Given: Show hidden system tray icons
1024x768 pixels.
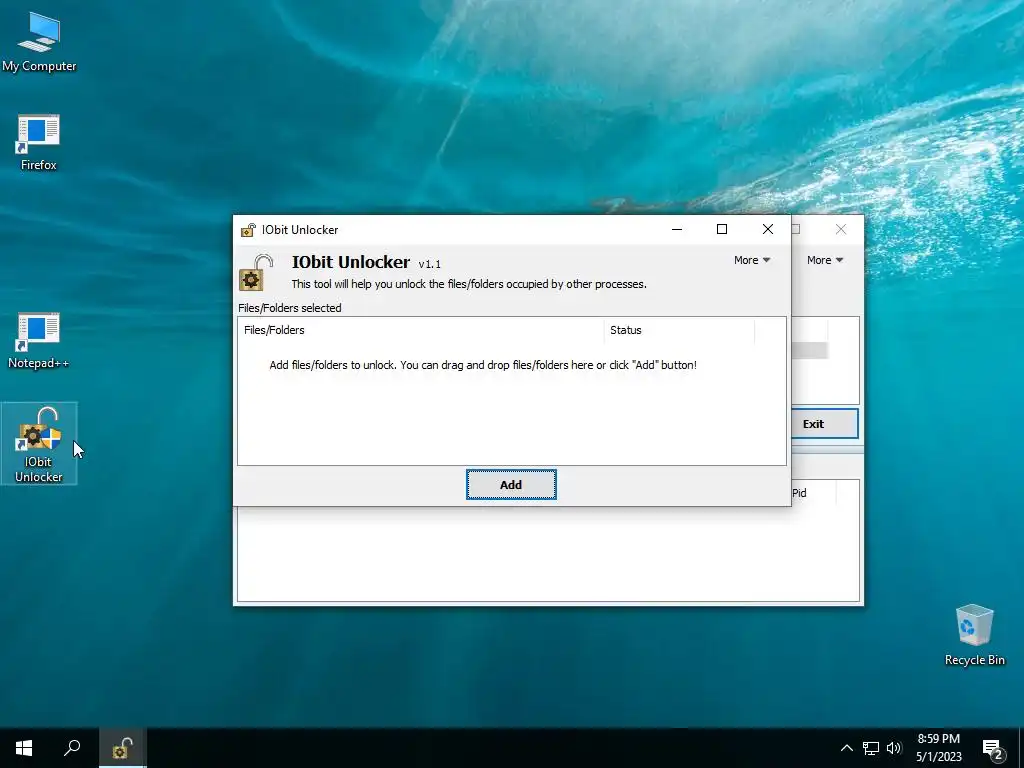Looking at the screenshot, I should (846, 748).
